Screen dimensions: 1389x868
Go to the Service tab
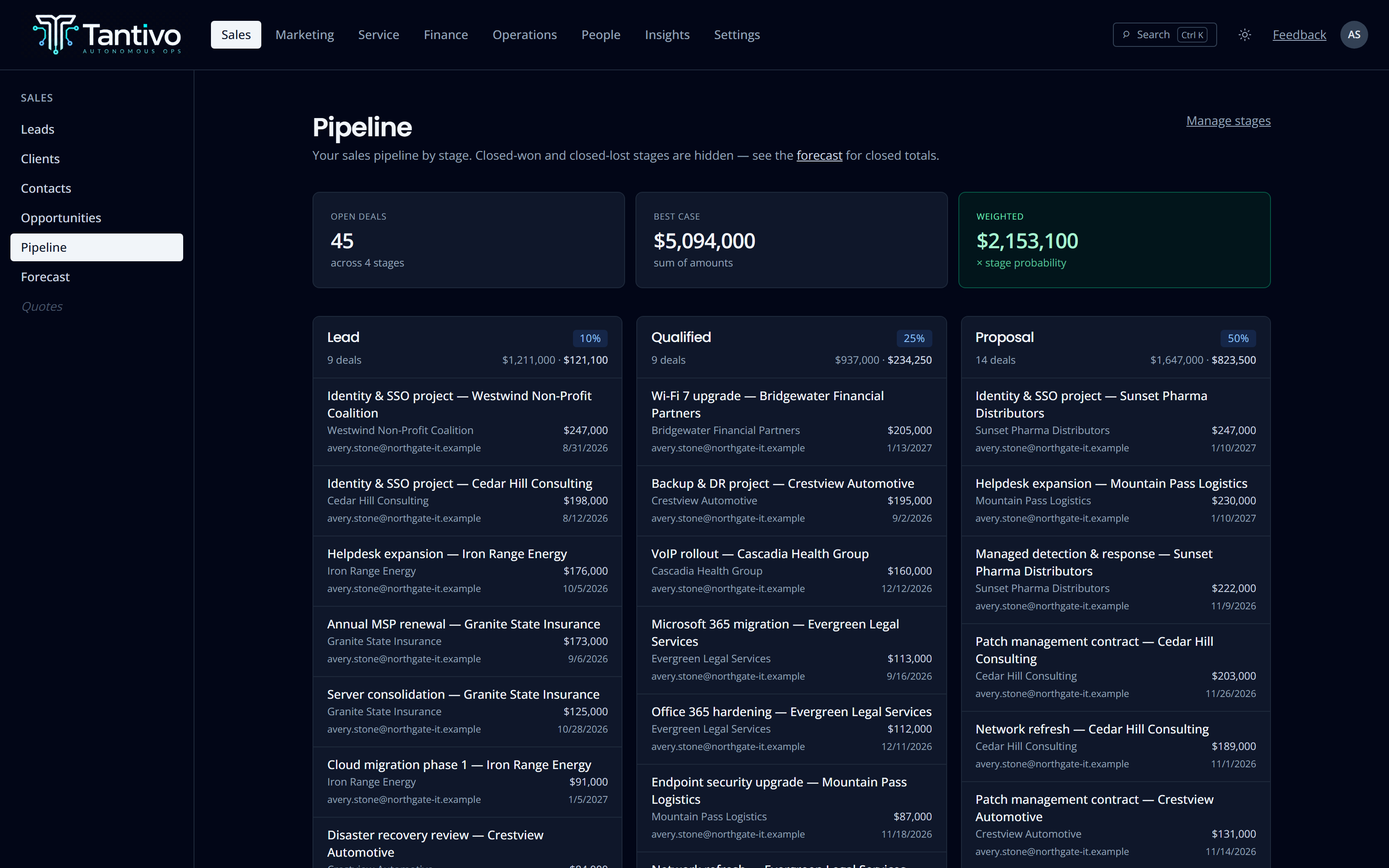[x=379, y=35]
